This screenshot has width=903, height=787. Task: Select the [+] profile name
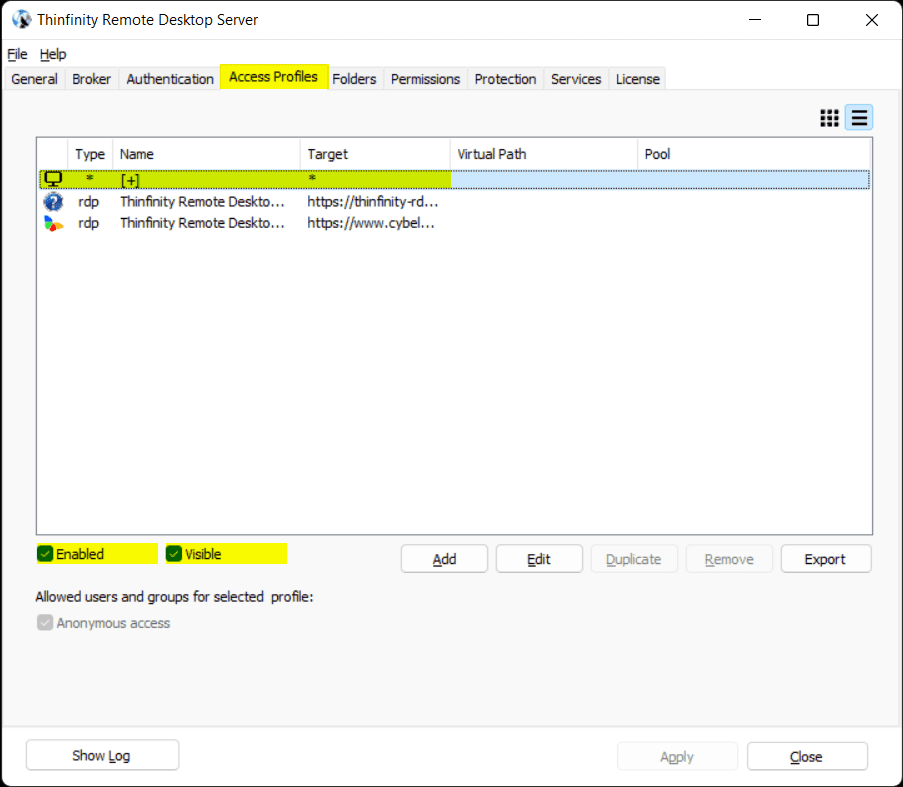[130, 180]
